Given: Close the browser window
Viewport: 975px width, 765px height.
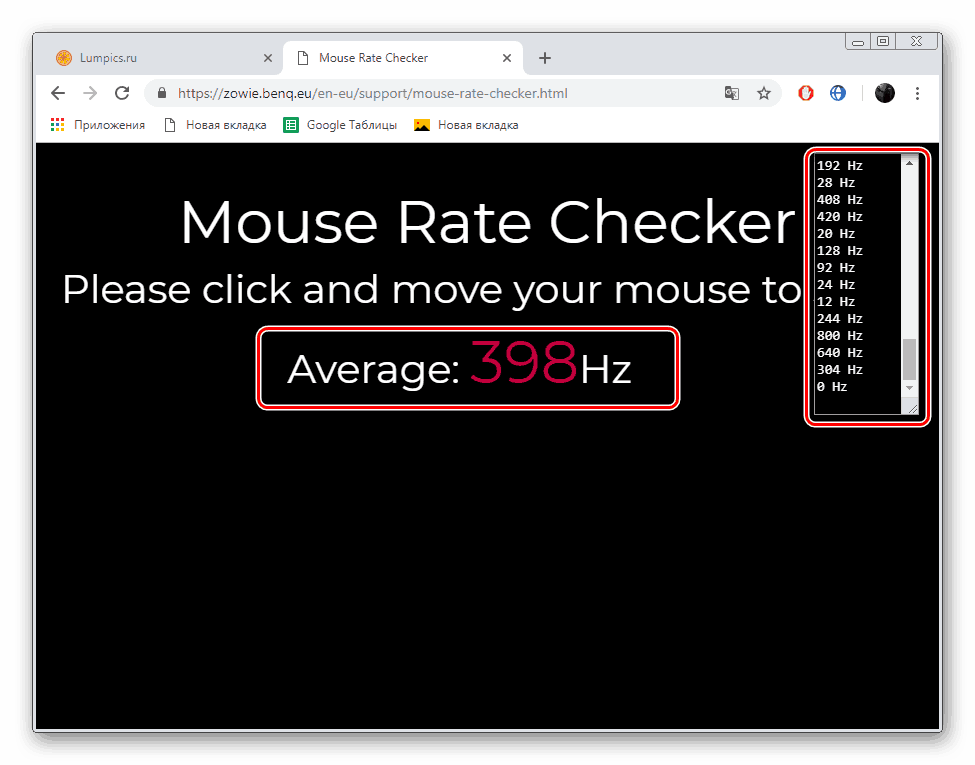Looking at the screenshot, I should [917, 42].
